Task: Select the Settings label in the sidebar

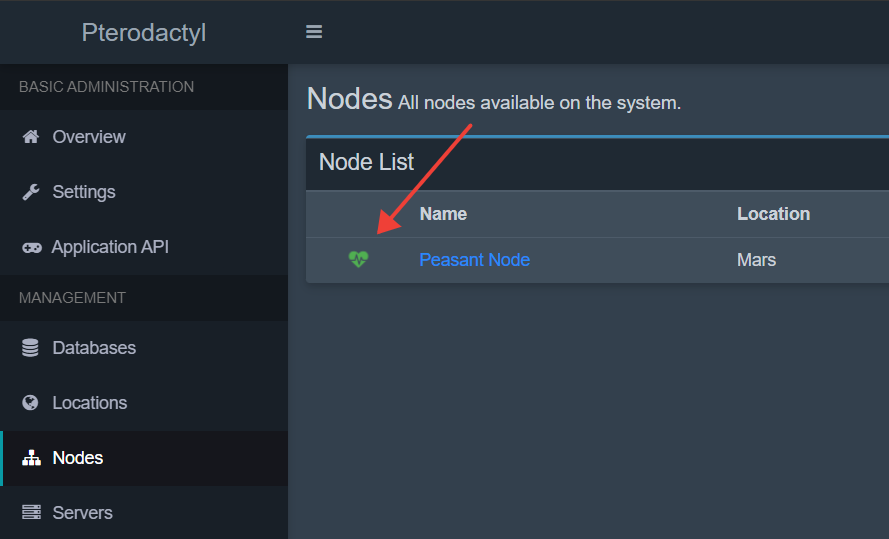Action: click(84, 192)
